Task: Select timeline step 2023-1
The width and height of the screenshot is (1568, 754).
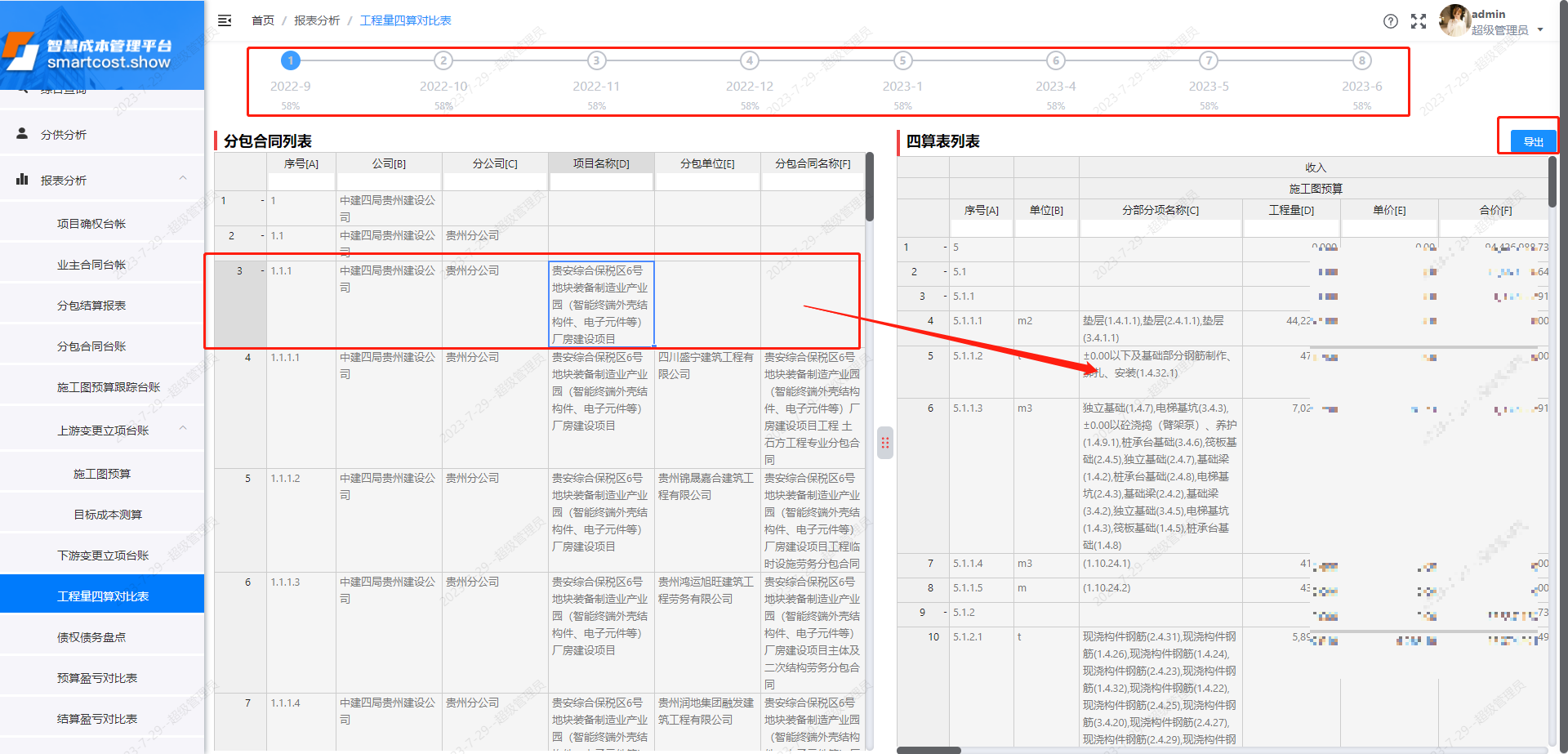Action: pyautogui.click(x=902, y=60)
